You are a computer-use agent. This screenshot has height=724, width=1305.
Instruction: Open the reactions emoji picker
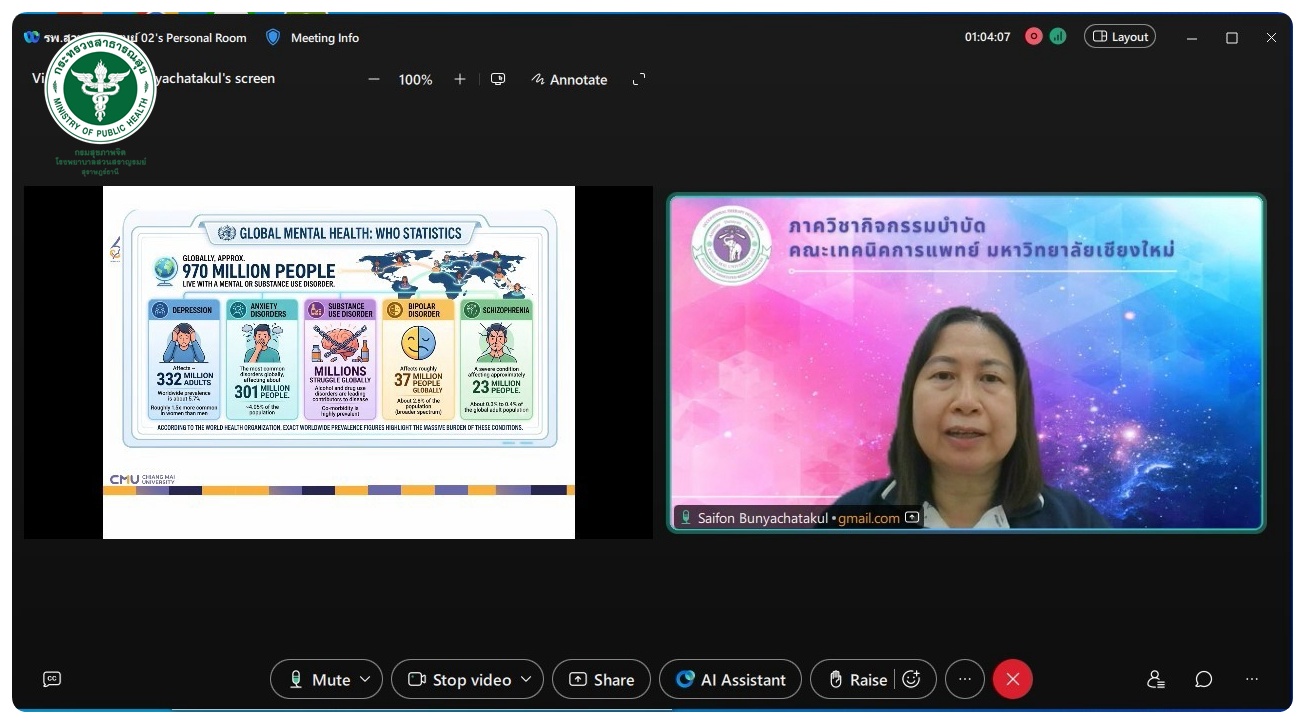[x=911, y=679]
